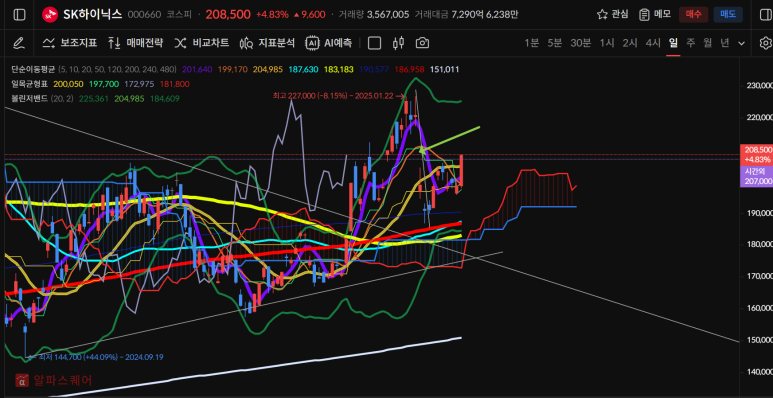Click the 184,609 Bollinger lower value

tap(165, 99)
